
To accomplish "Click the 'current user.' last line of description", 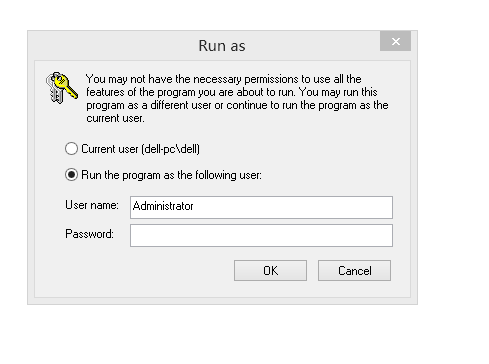I will point(115,118).
